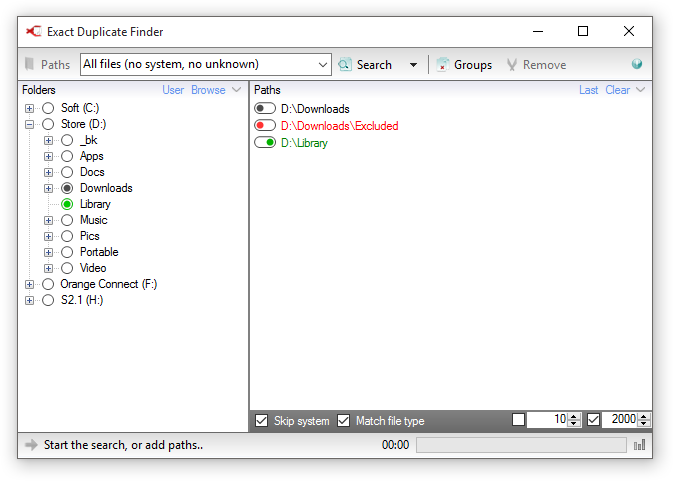Collapse the Store (D:) drive node
Viewport: 673px width, 481px height.
pos(29,124)
